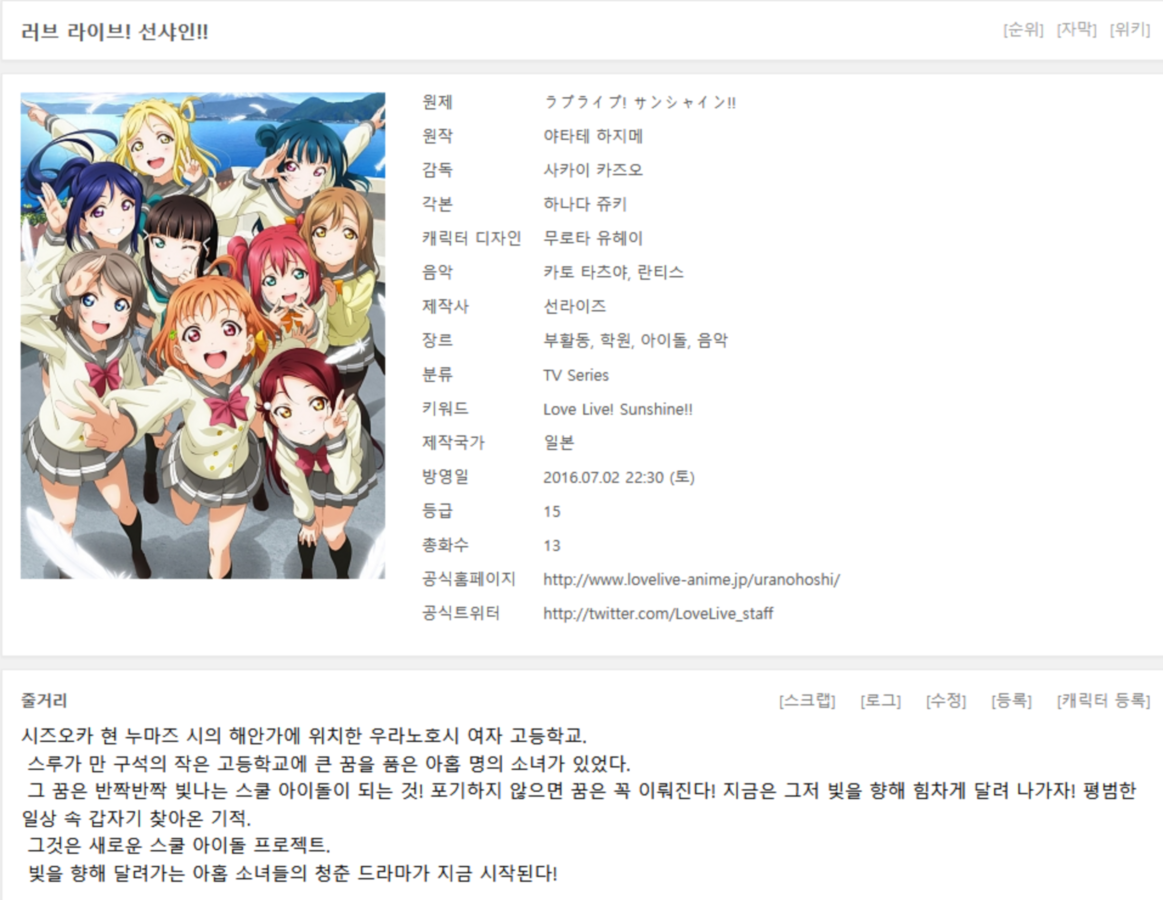Image resolution: width=1163 pixels, height=900 pixels.
Task: Click the original author 야타테 하지메
Action: click(593, 137)
